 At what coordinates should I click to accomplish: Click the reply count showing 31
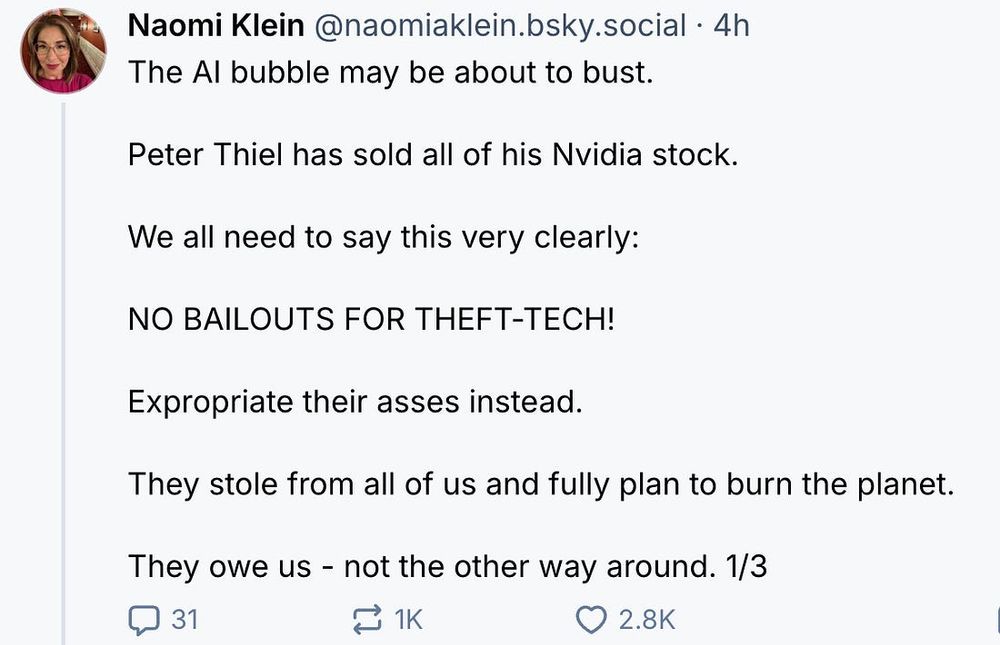tap(185, 620)
